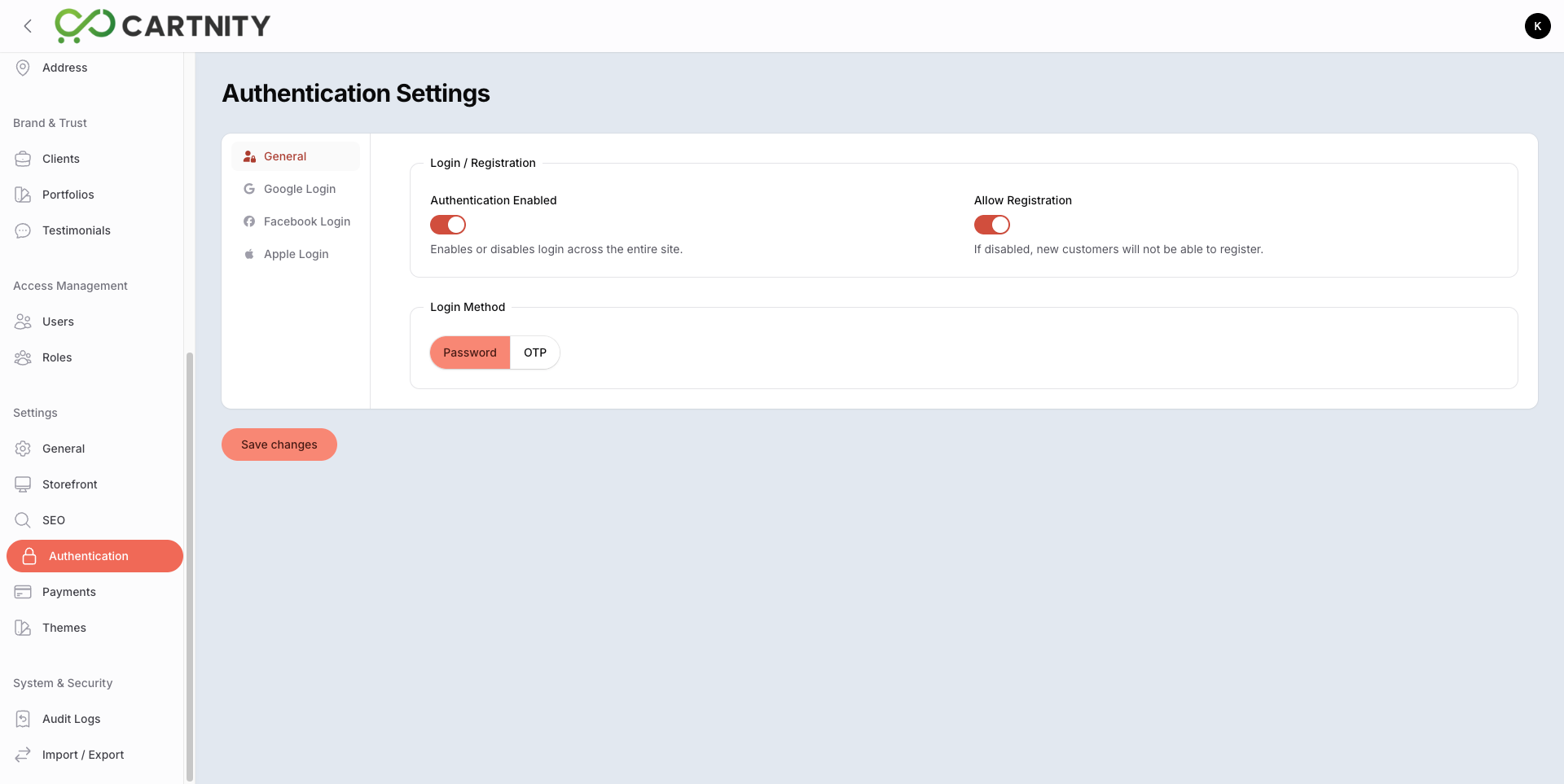The width and height of the screenshot is (1564, 784).
Task: Click the Address location pin icon
Action: tap(23, 68)
